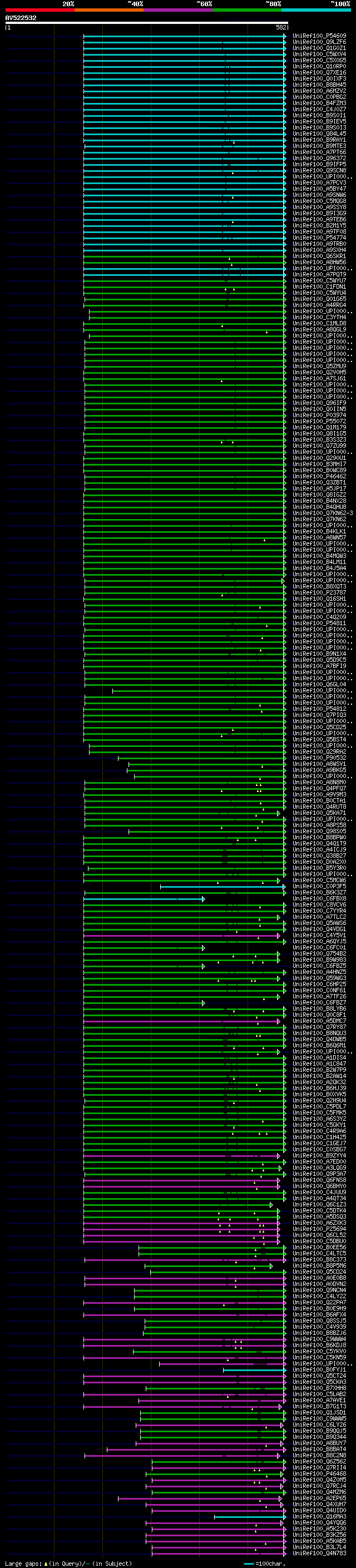Click the purple ~60% identity legend segment

(177, 10)
